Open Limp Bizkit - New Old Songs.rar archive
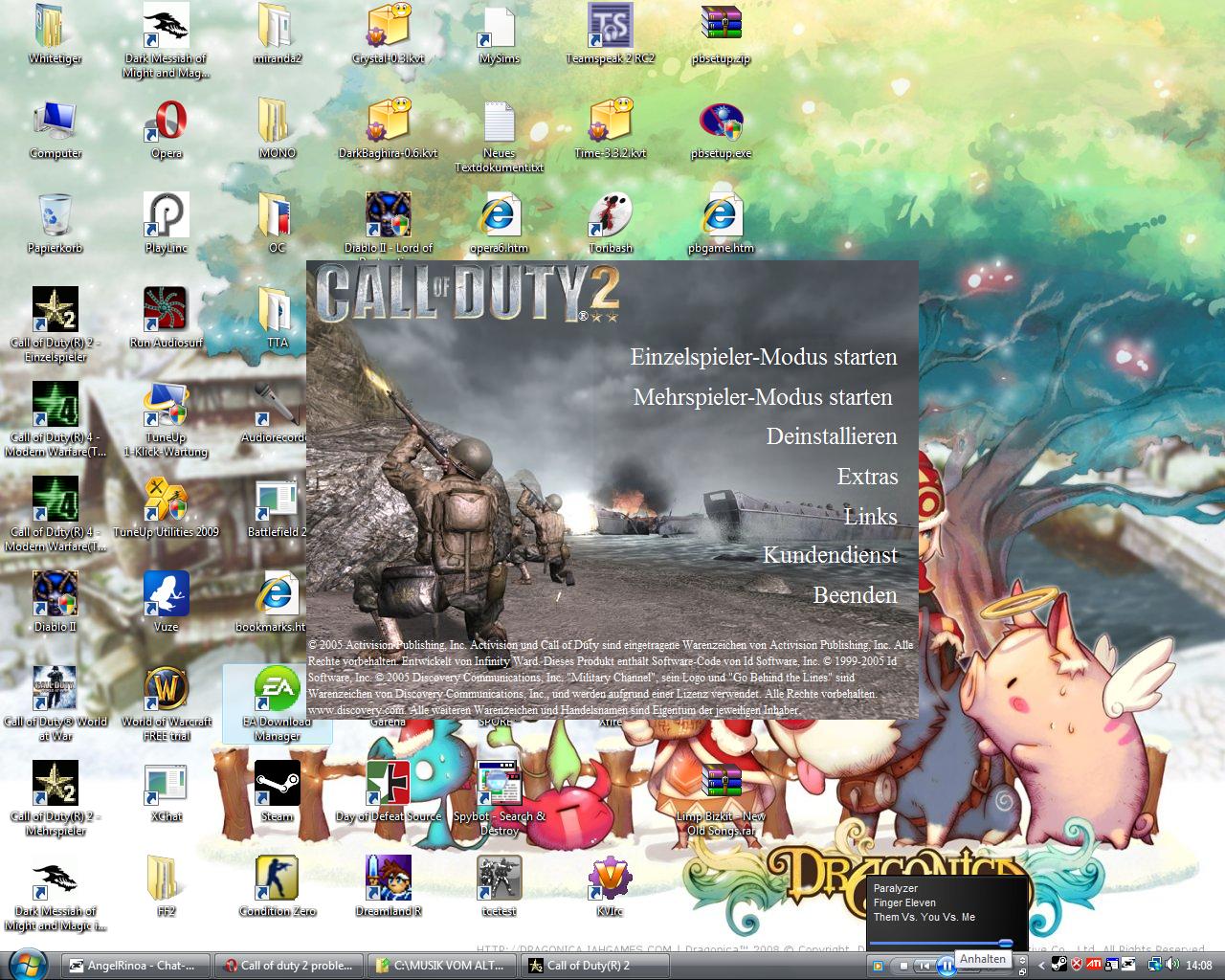1225x980 pixels. click(721, 799)
